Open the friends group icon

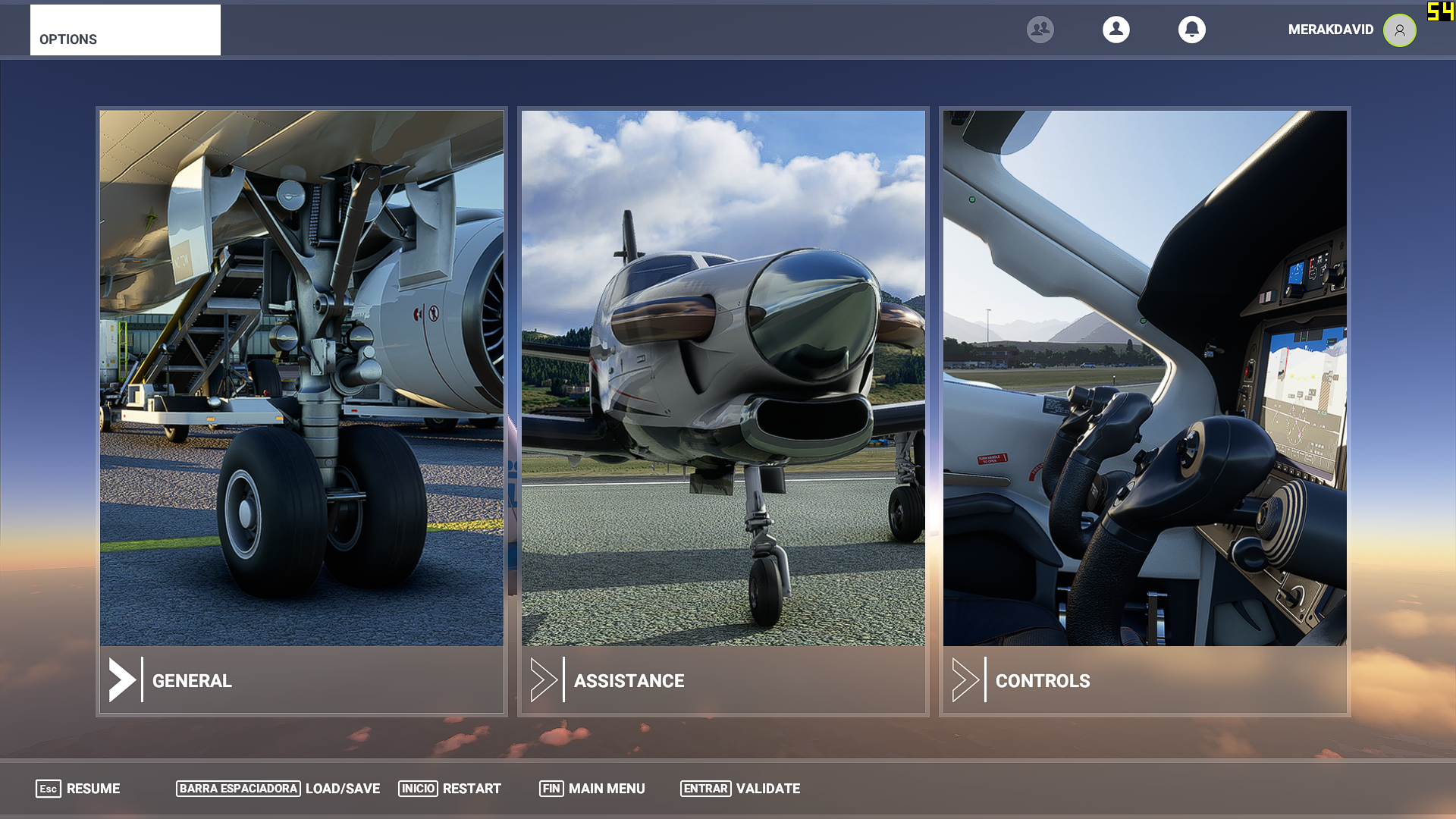(x=1040, y=30)
